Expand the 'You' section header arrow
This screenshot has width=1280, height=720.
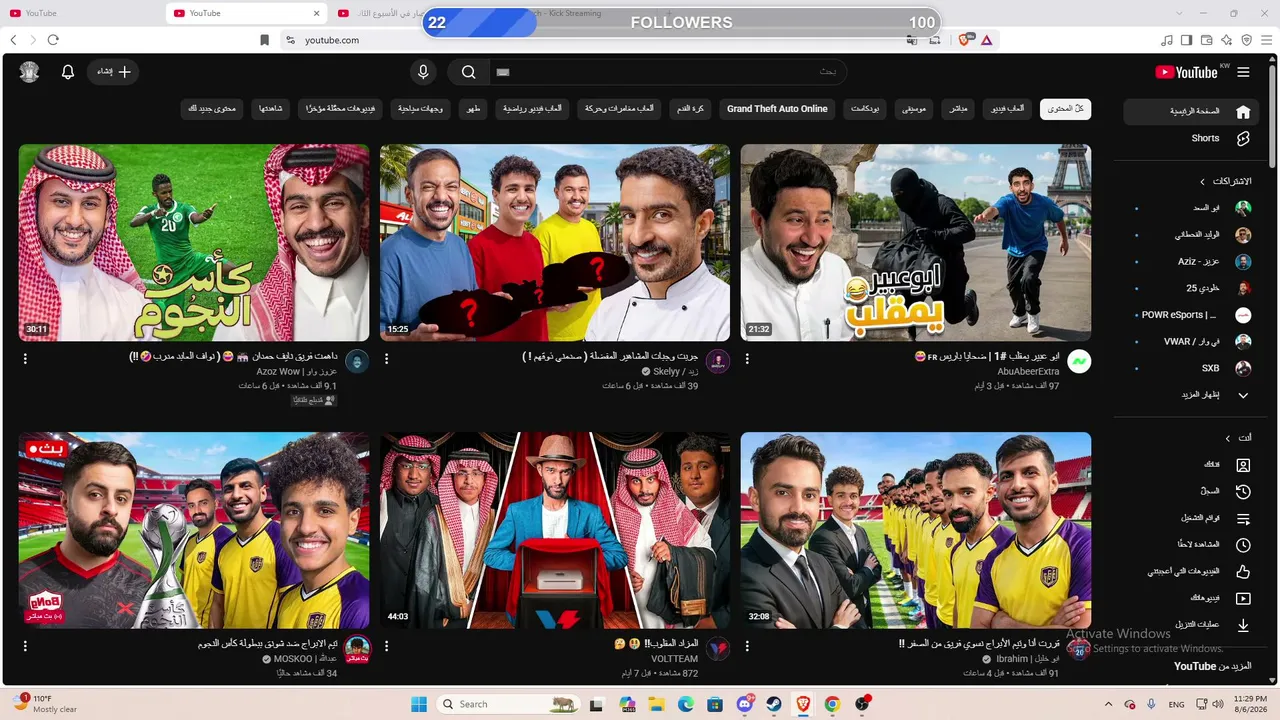tap(1228, 438)
